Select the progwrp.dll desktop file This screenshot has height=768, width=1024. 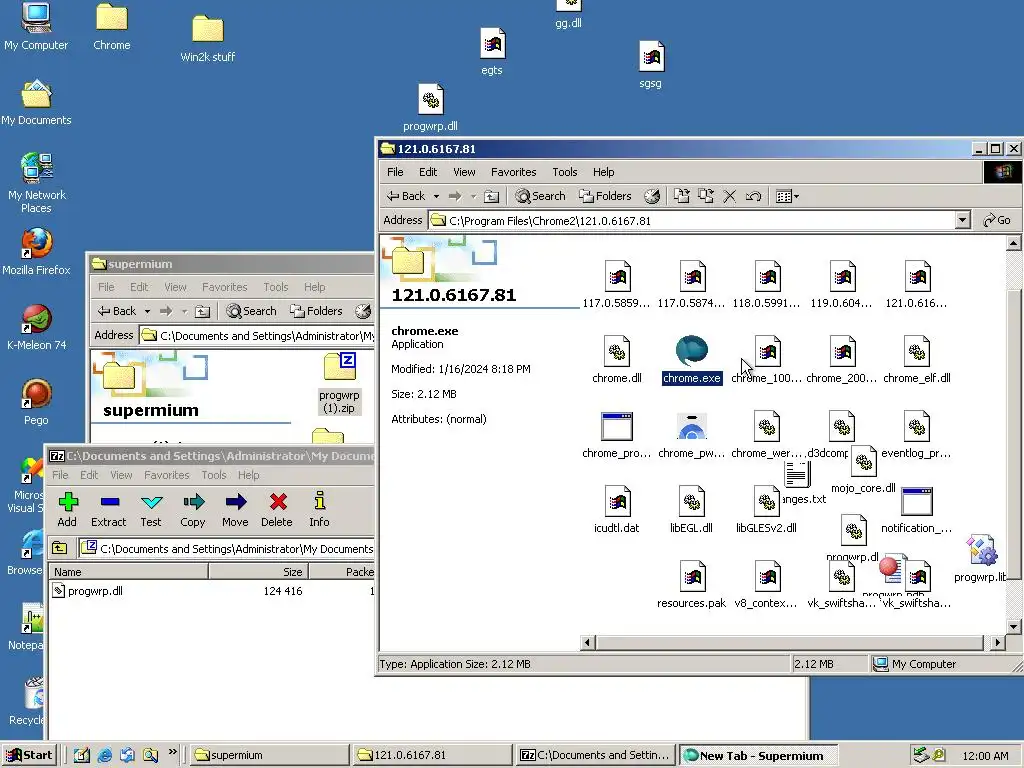[x=430, y=108]
